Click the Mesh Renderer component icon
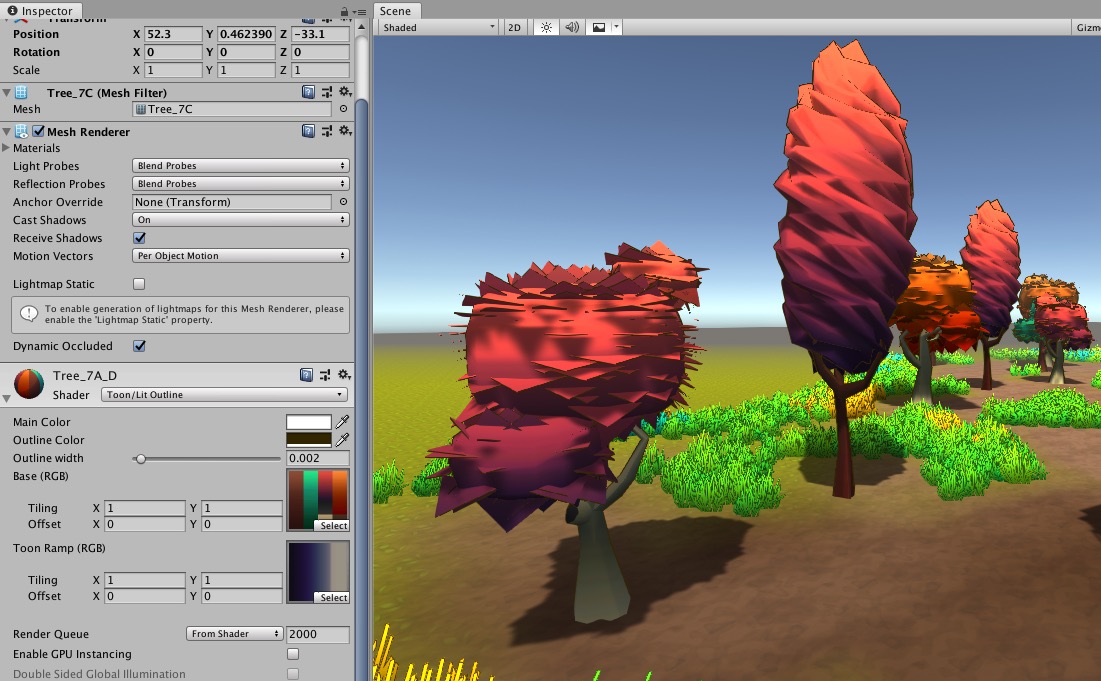This screenshot has width=1101, height=681. [x=21, y=131]
